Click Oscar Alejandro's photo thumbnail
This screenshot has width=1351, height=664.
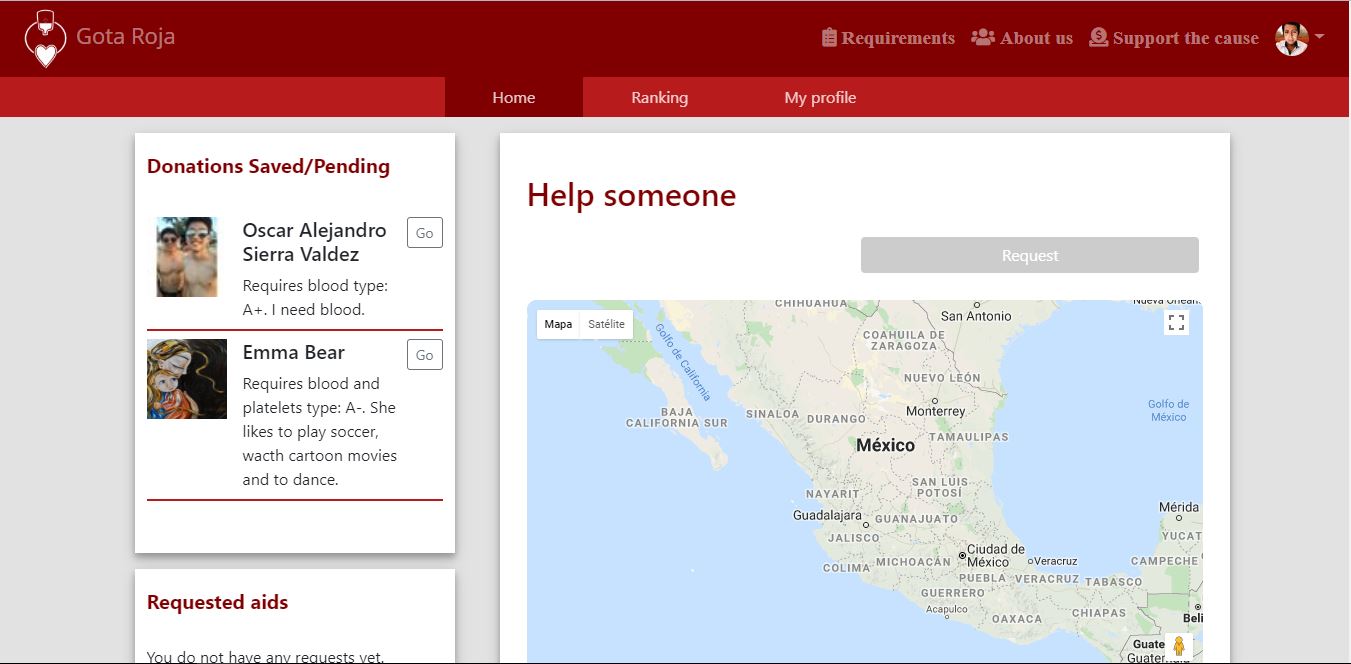click(187, 257)
